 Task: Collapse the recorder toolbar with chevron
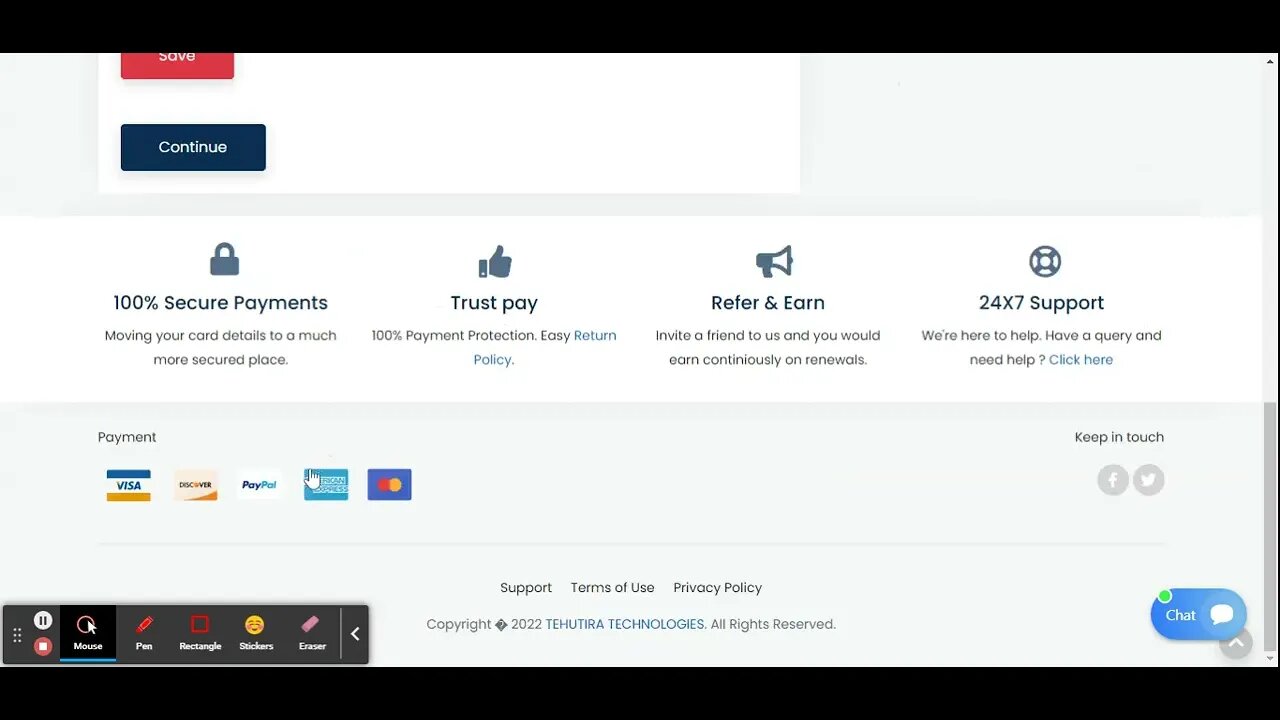(355, 634)
